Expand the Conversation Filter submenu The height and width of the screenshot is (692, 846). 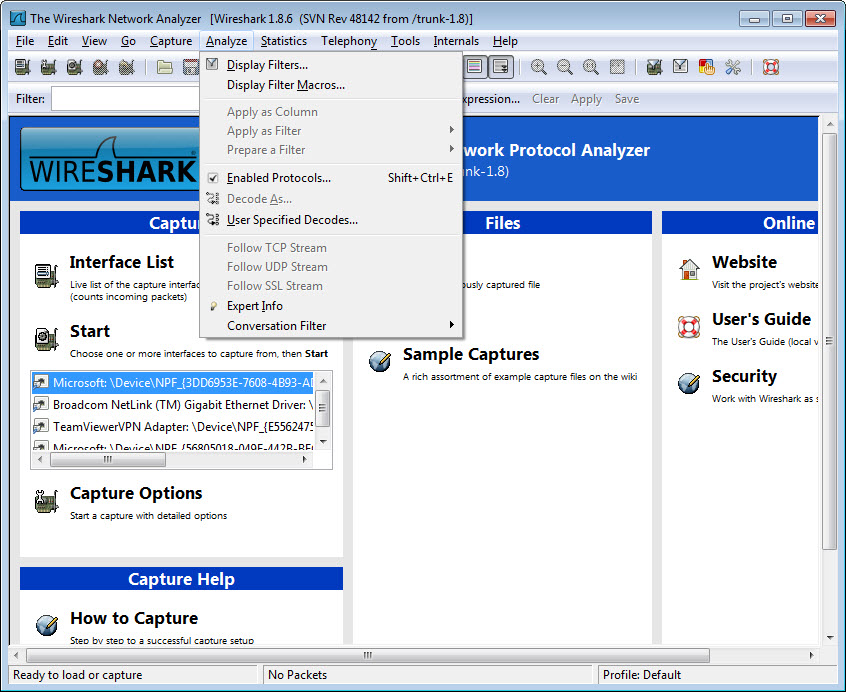click(x=331, y=326)
